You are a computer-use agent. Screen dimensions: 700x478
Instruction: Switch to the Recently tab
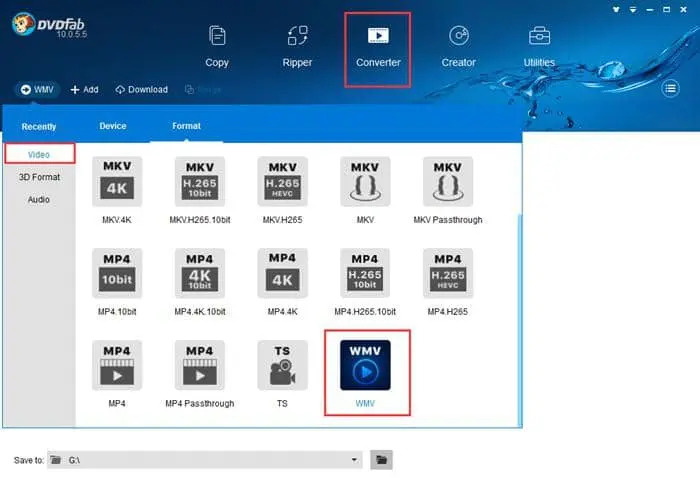(x=39, y=127)
